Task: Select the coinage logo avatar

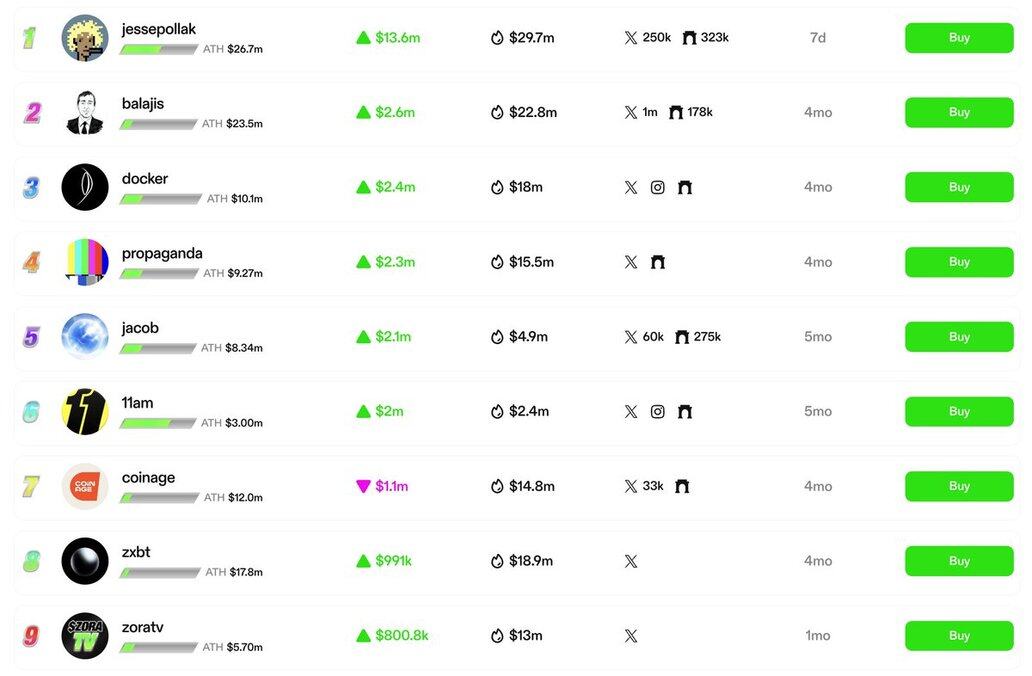Action: (85, 486)
